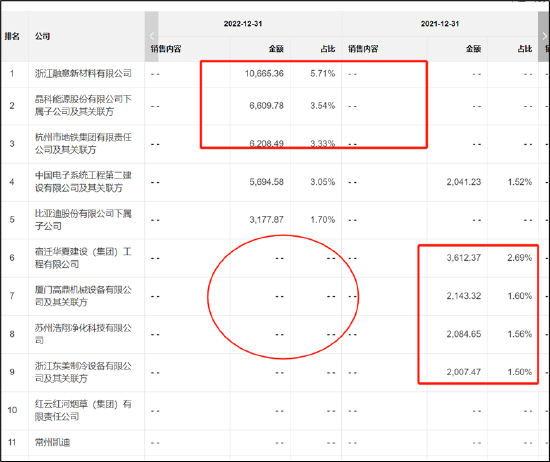Open 苏州浩翔净化科技有限公司 entry

(x=83, y=334)
